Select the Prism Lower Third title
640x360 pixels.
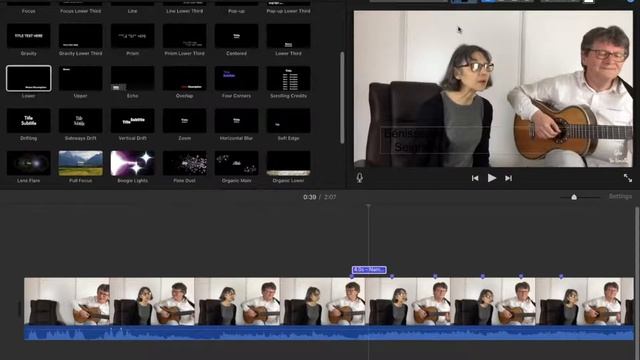point(184,36)
